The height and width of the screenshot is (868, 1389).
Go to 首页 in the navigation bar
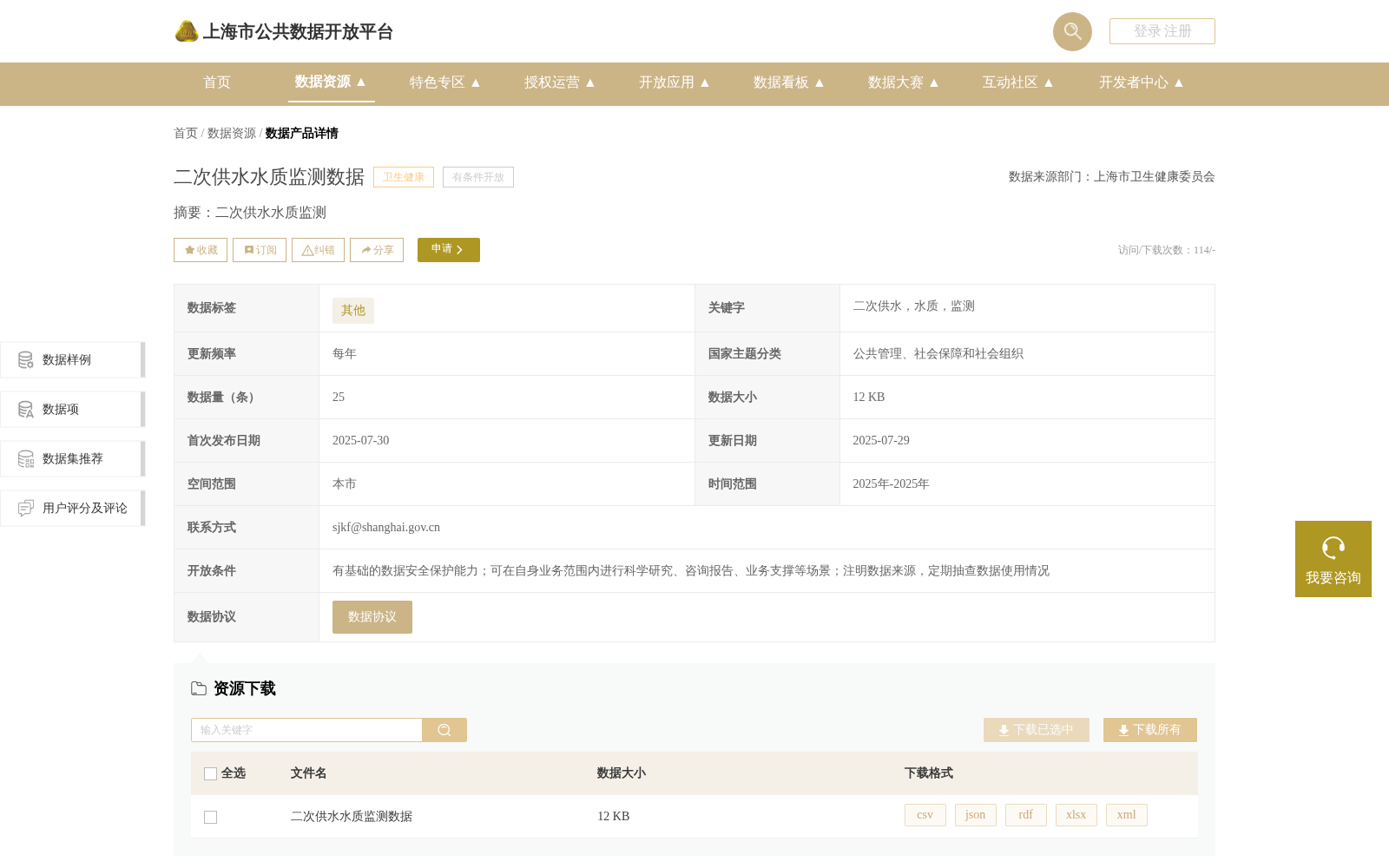pos(217,82)
